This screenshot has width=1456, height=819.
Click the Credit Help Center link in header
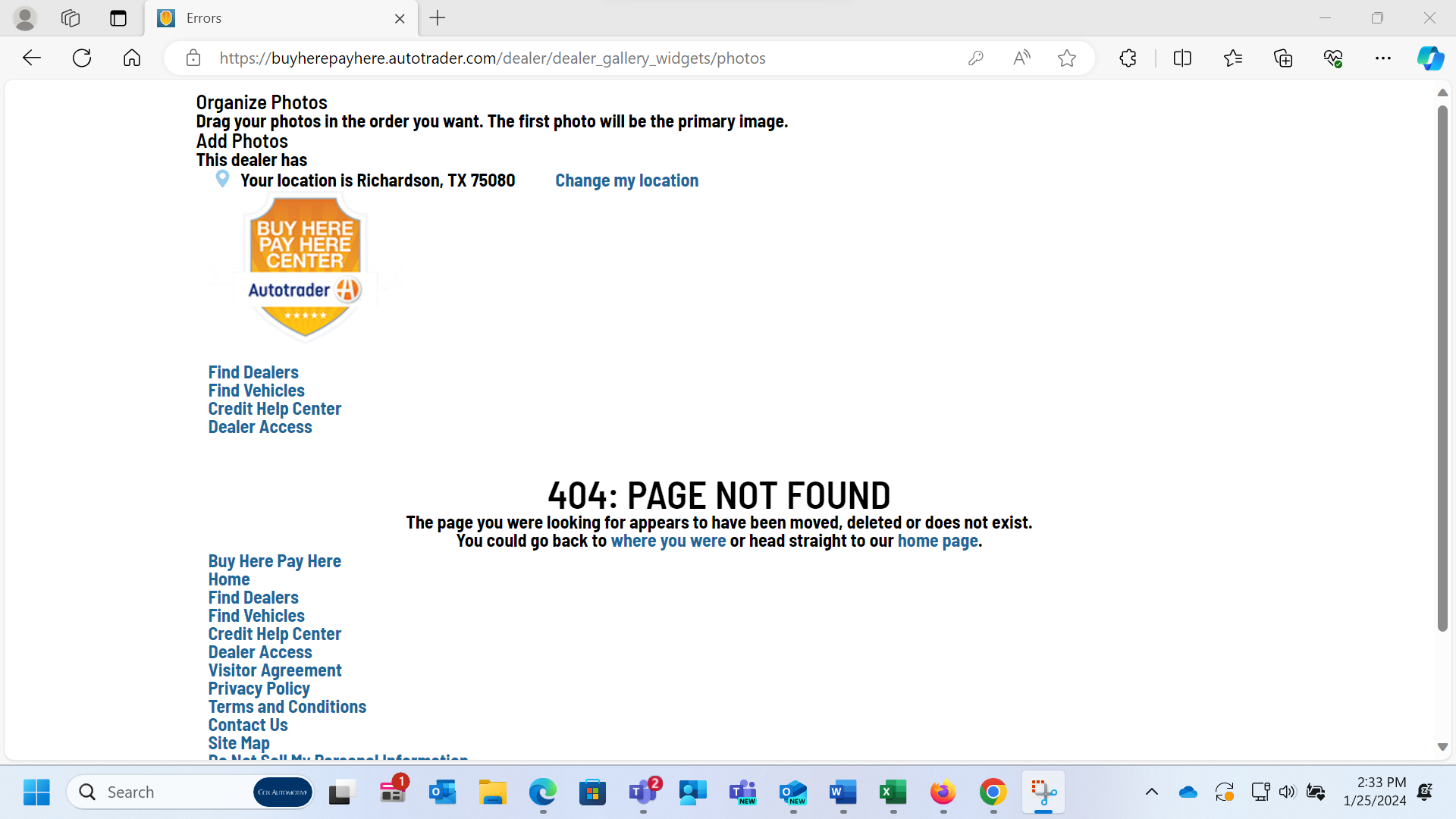coord(275,409)
